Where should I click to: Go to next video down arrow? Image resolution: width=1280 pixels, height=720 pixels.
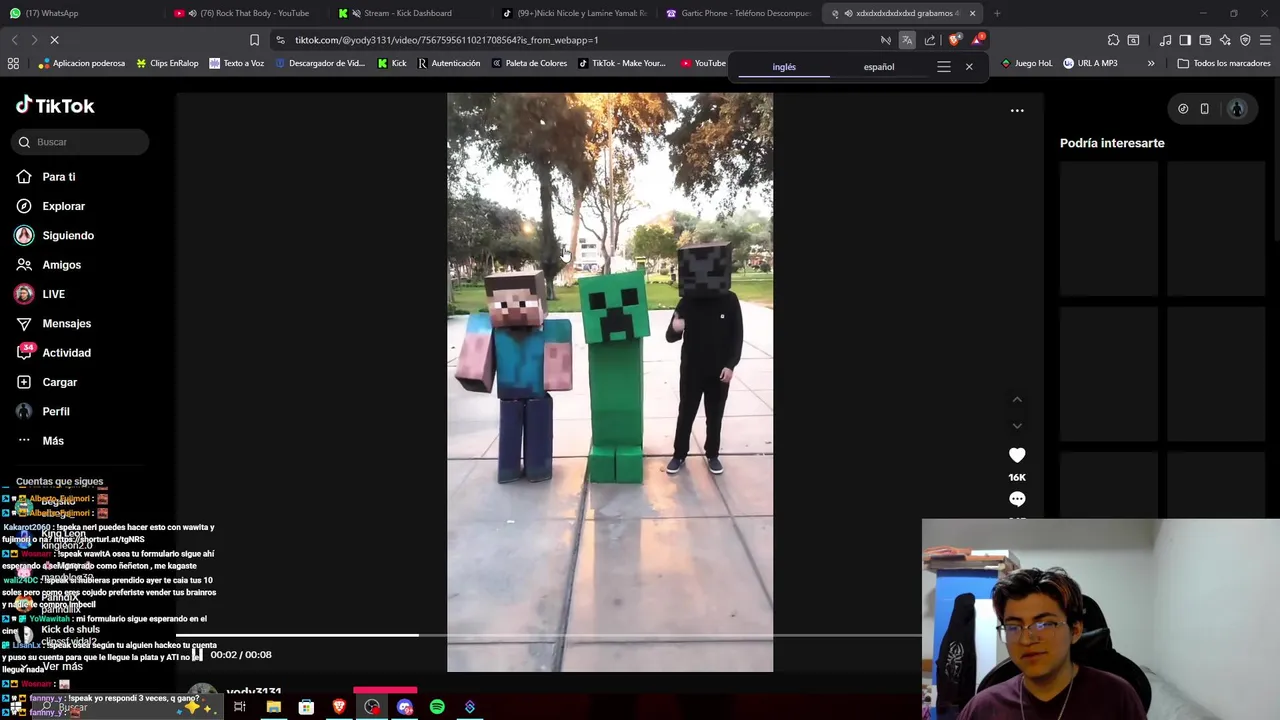(1017, 426)
